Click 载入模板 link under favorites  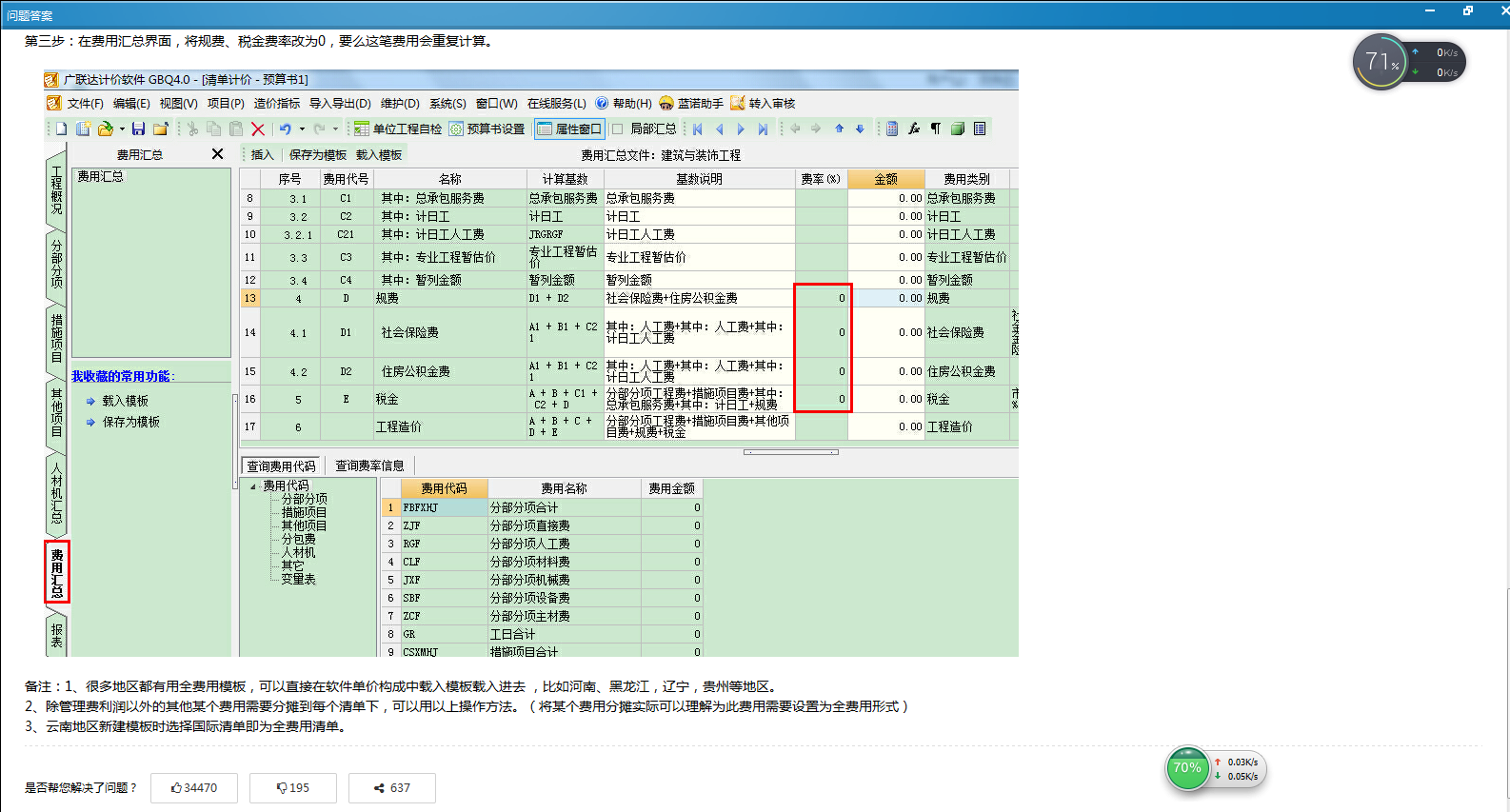(x=125, y=401)
